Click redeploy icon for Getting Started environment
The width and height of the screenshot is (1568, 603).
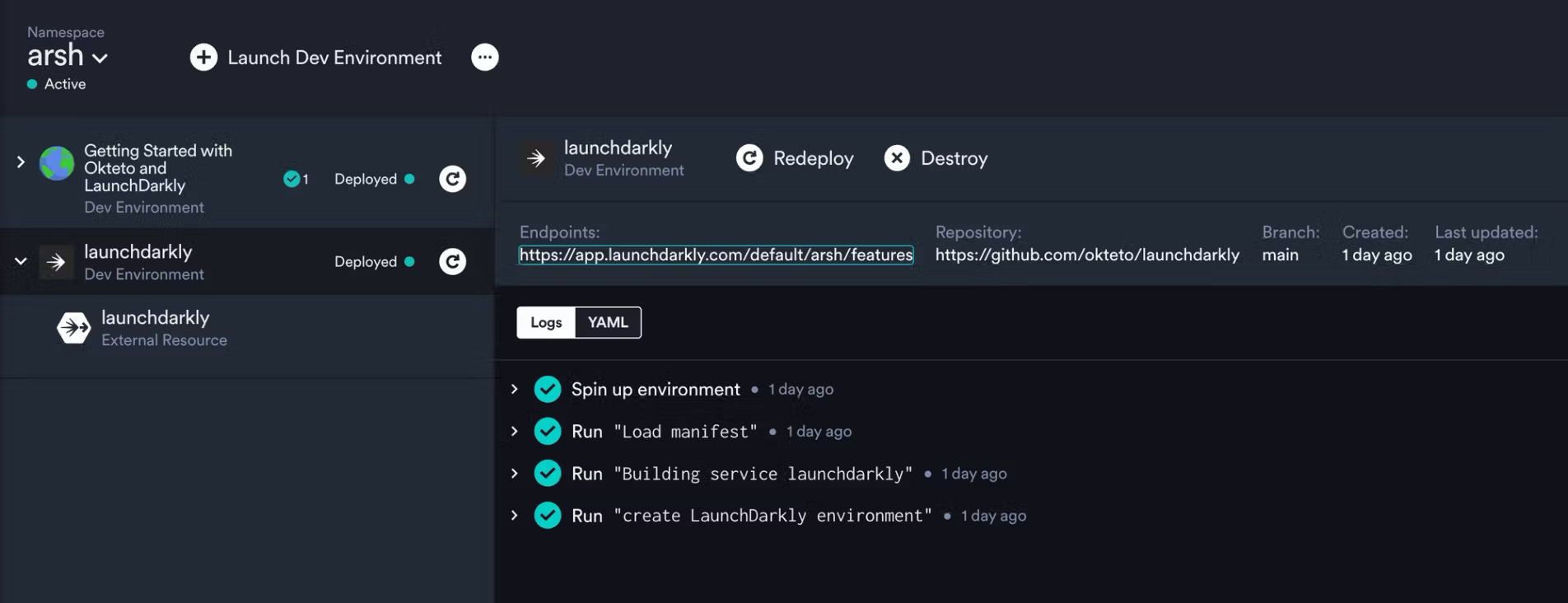pyautogui.click(x=452, y=178)
